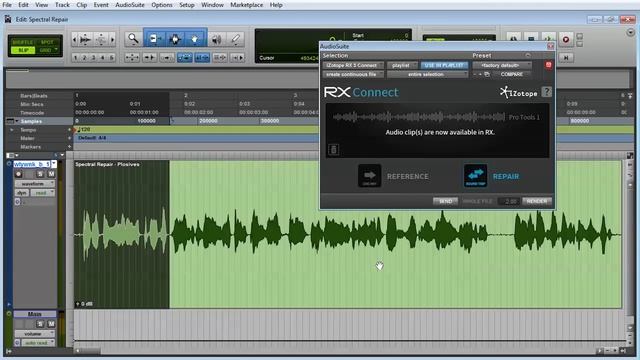Click the horizontal zoom in right arrow
This screenshot has width=640, height=360.
tap(113, 40)
